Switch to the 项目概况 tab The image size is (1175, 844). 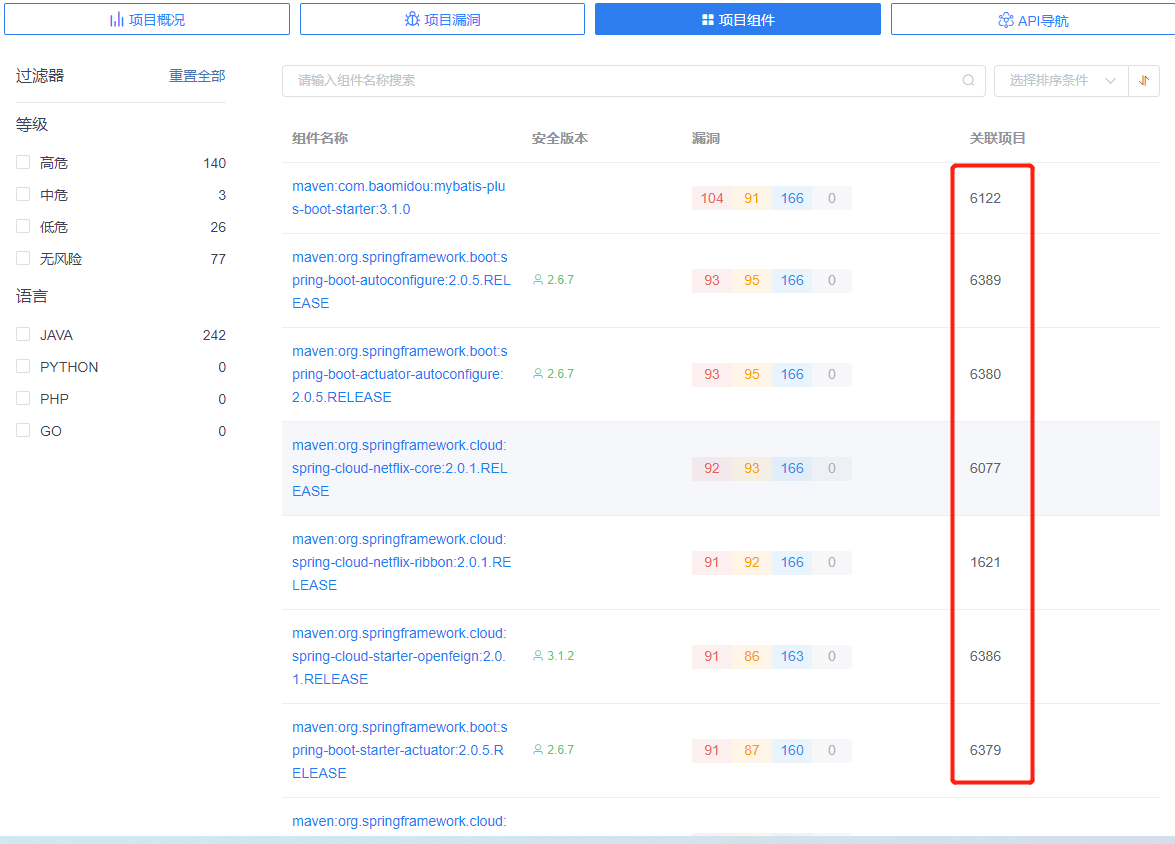[x=147, y=18]
